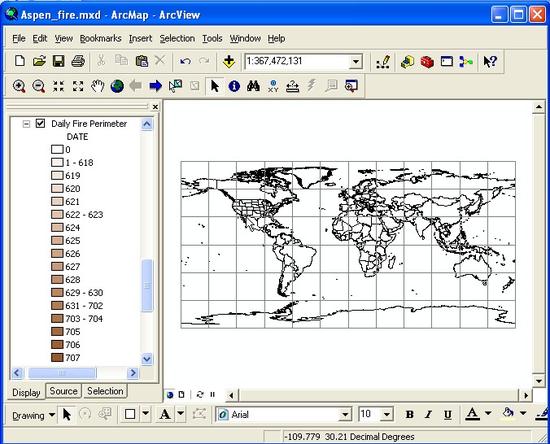Viewport: 550px width, 444px height.
Task: Open the Arial font dropdown
Action: point(345,415)
